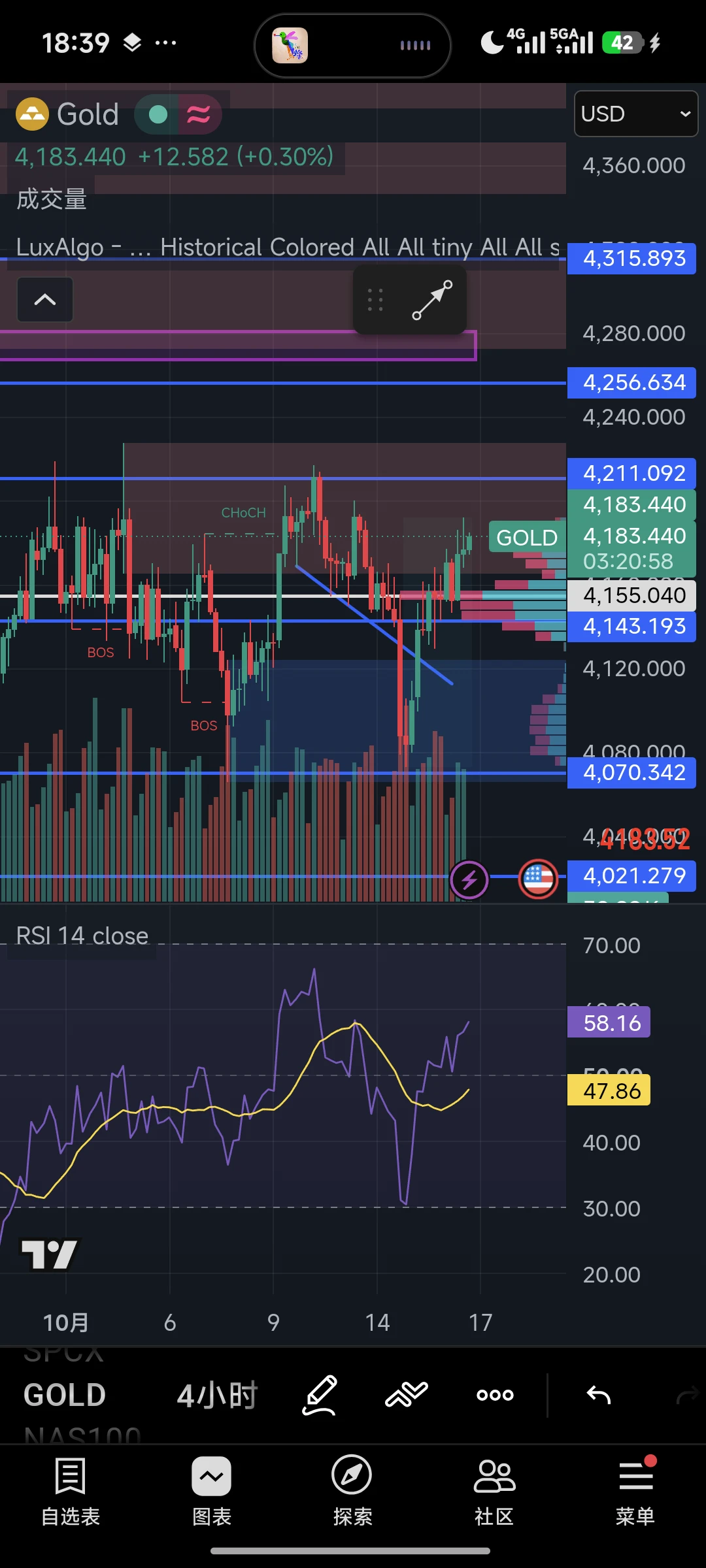Select the trend line tool icon
Image resolution: width=706 pixels, height=1568 pixels.
pyautogui.click(x=432, y=300)
